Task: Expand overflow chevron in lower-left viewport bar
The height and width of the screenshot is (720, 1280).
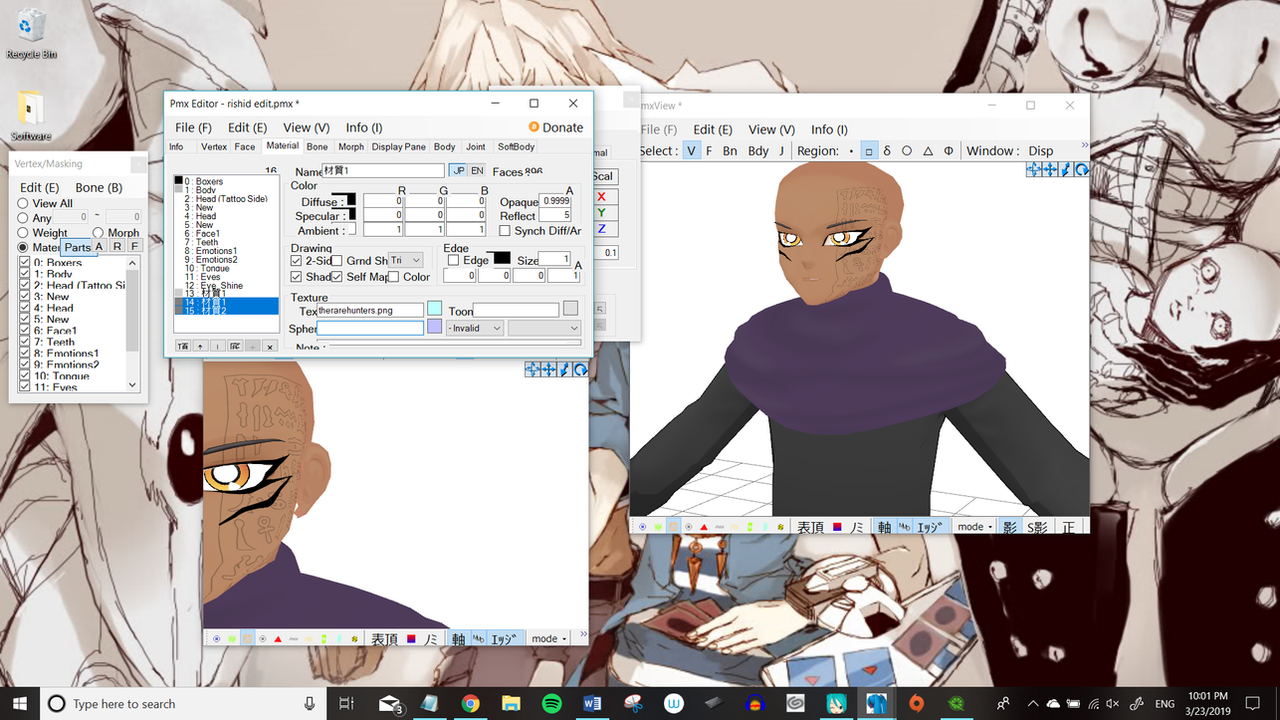Action: tap(582, 636)
